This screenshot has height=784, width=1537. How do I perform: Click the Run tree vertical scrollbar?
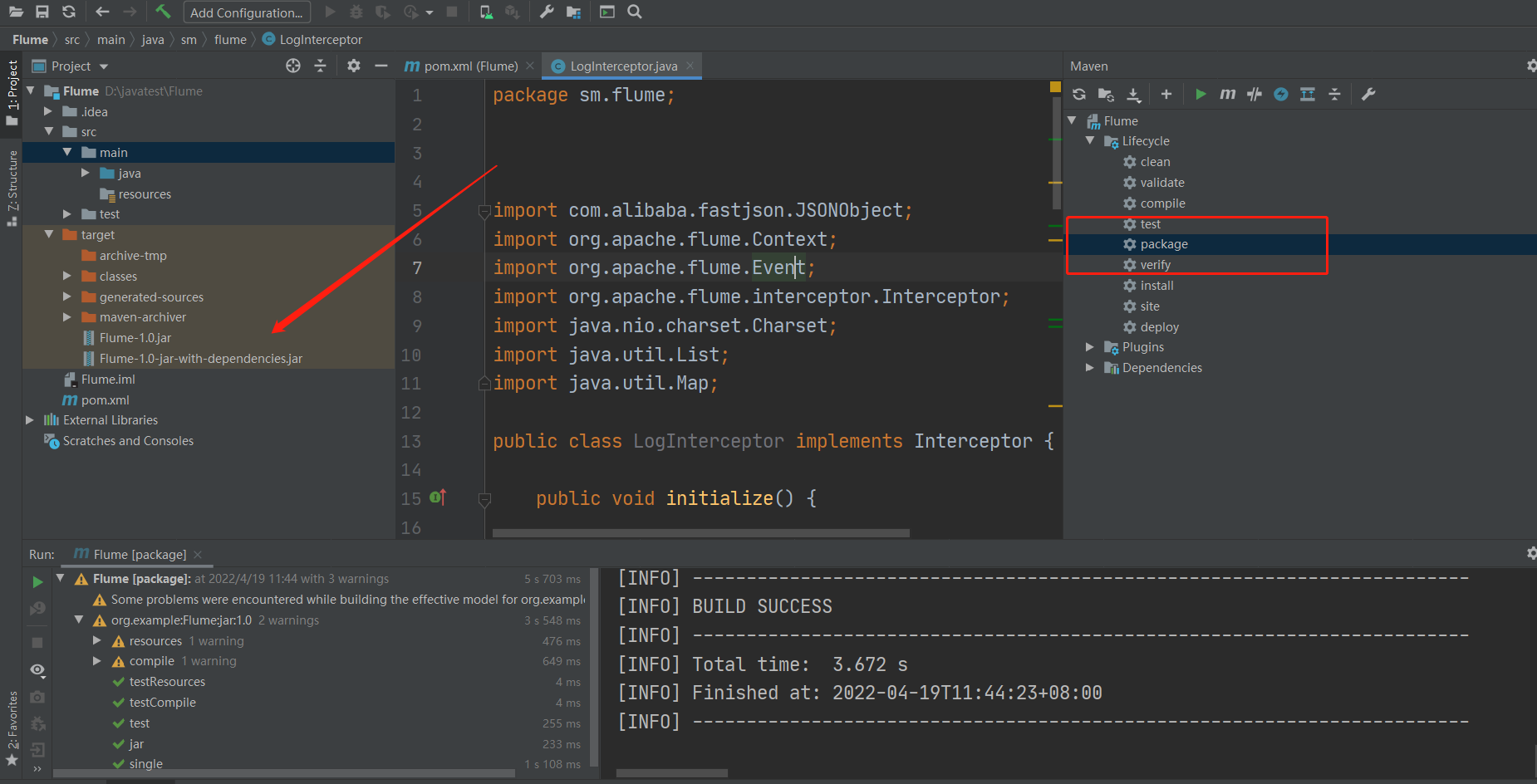(594, 667)
